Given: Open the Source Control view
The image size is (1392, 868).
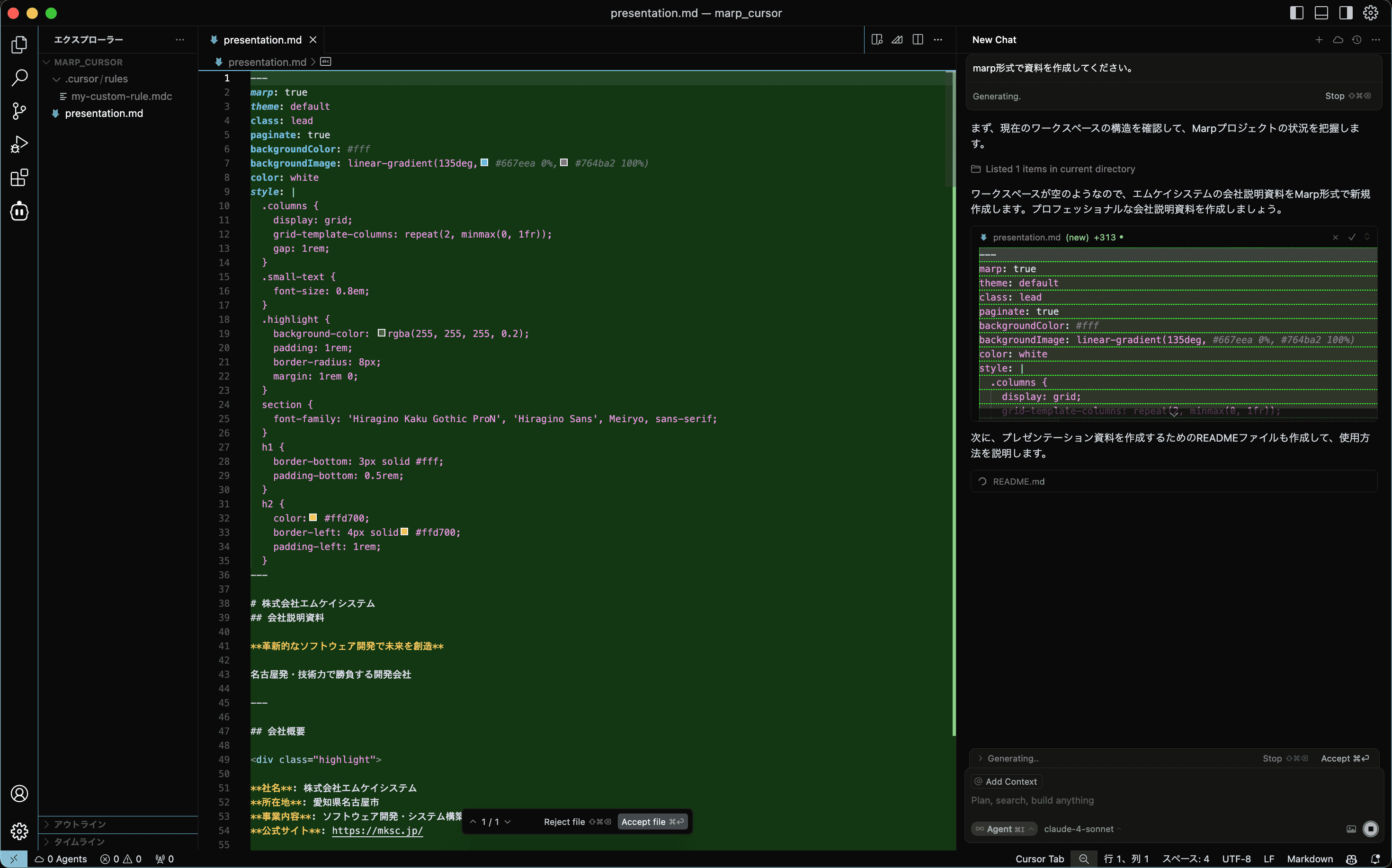Looking at the screenshot, I should [x=19, y=111].
